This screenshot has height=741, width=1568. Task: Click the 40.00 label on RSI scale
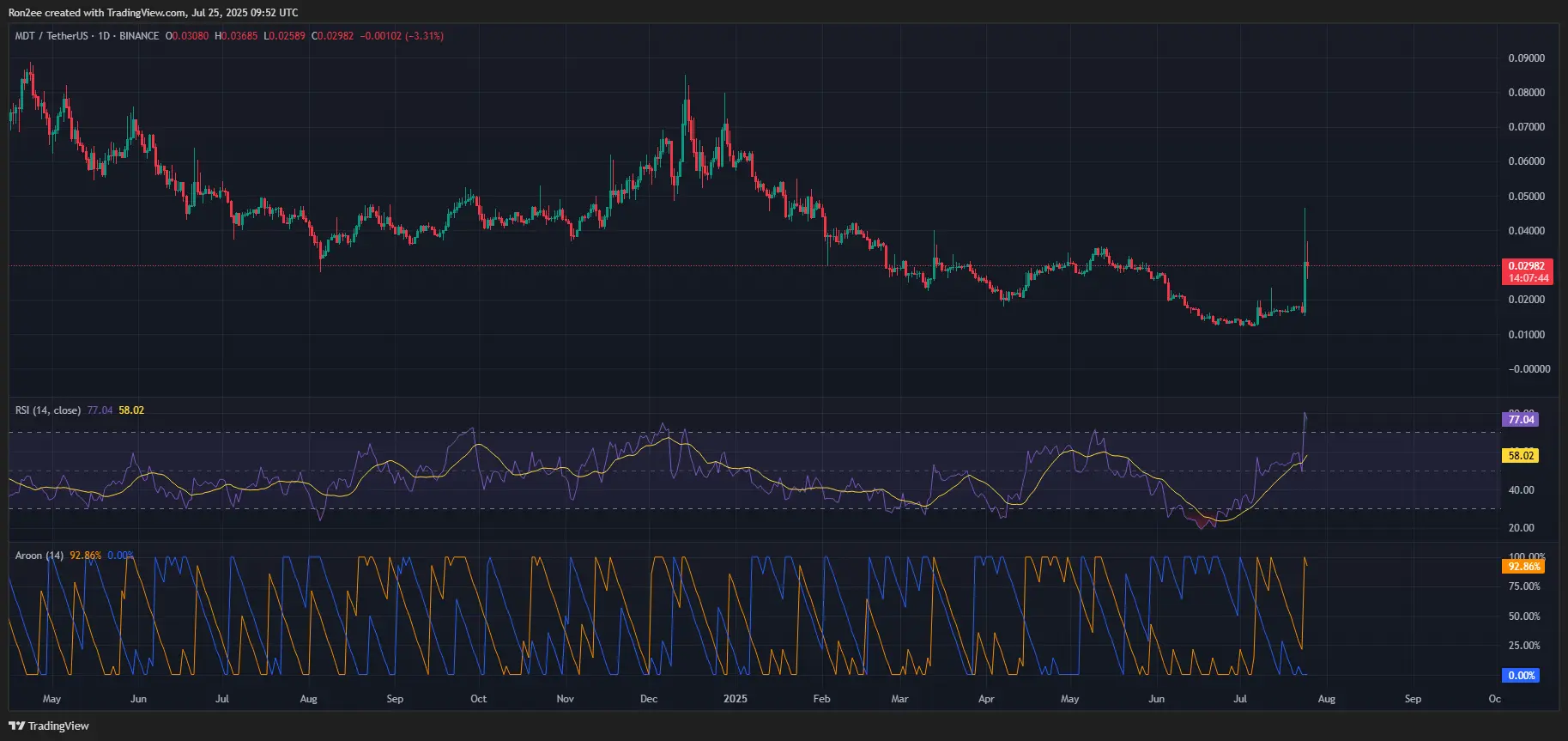pyautogui.click(x=1521, y=490)
